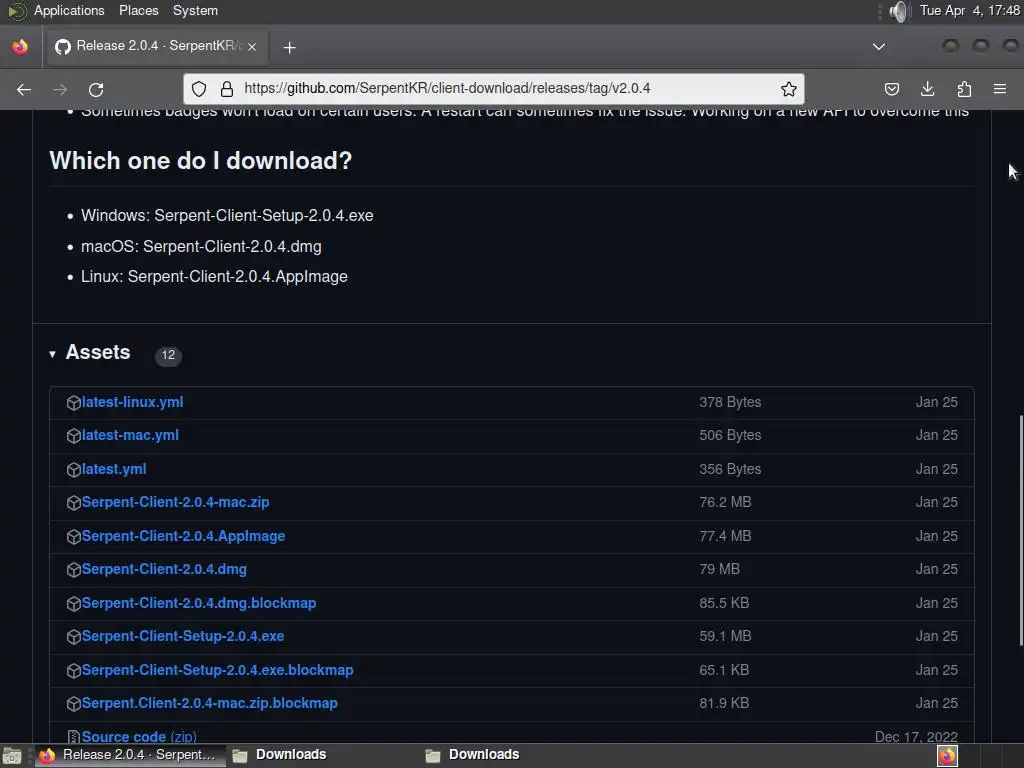Click package icon beside Serpent-Client-2.0.4.dmg.blockmap
Screen dimensions: 1024x768
74,604
